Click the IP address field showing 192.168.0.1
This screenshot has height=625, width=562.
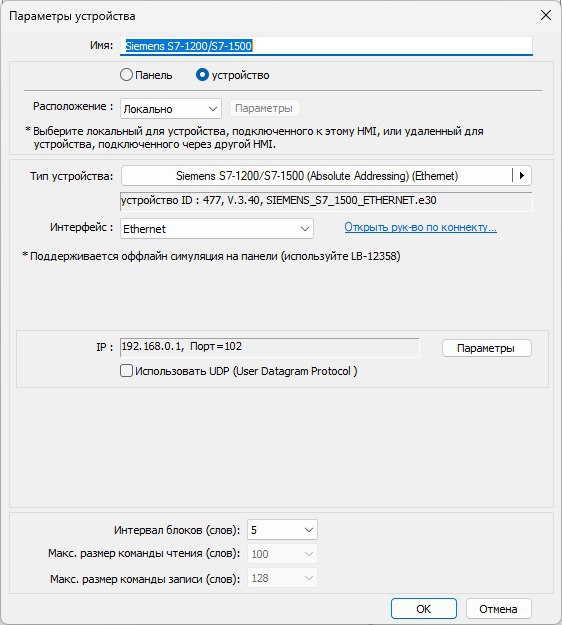(x=270, y=348)
